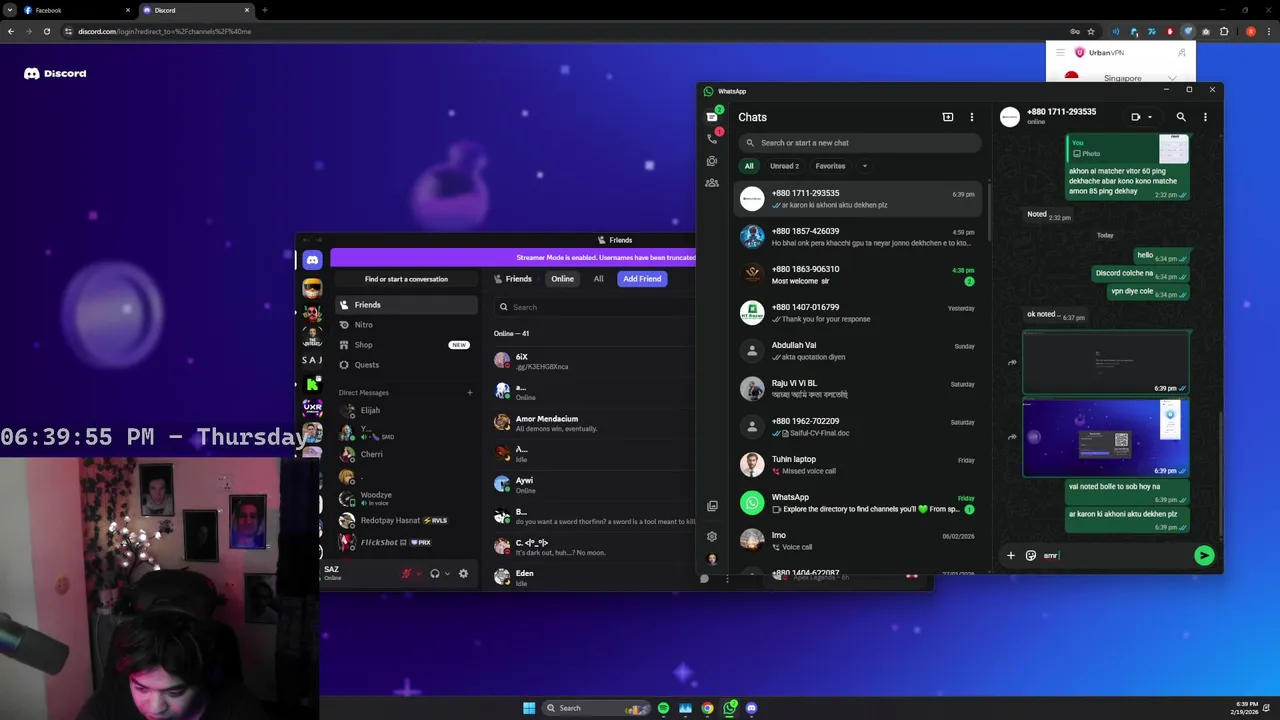Open Amor Mendacium in friends list
1280x720 pixels.
click(594, 423)
